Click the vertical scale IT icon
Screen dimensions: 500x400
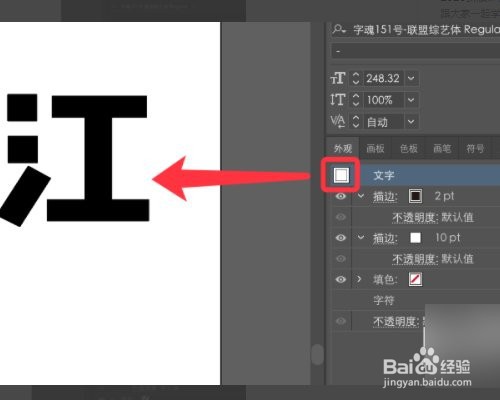(x=337, y=100)
